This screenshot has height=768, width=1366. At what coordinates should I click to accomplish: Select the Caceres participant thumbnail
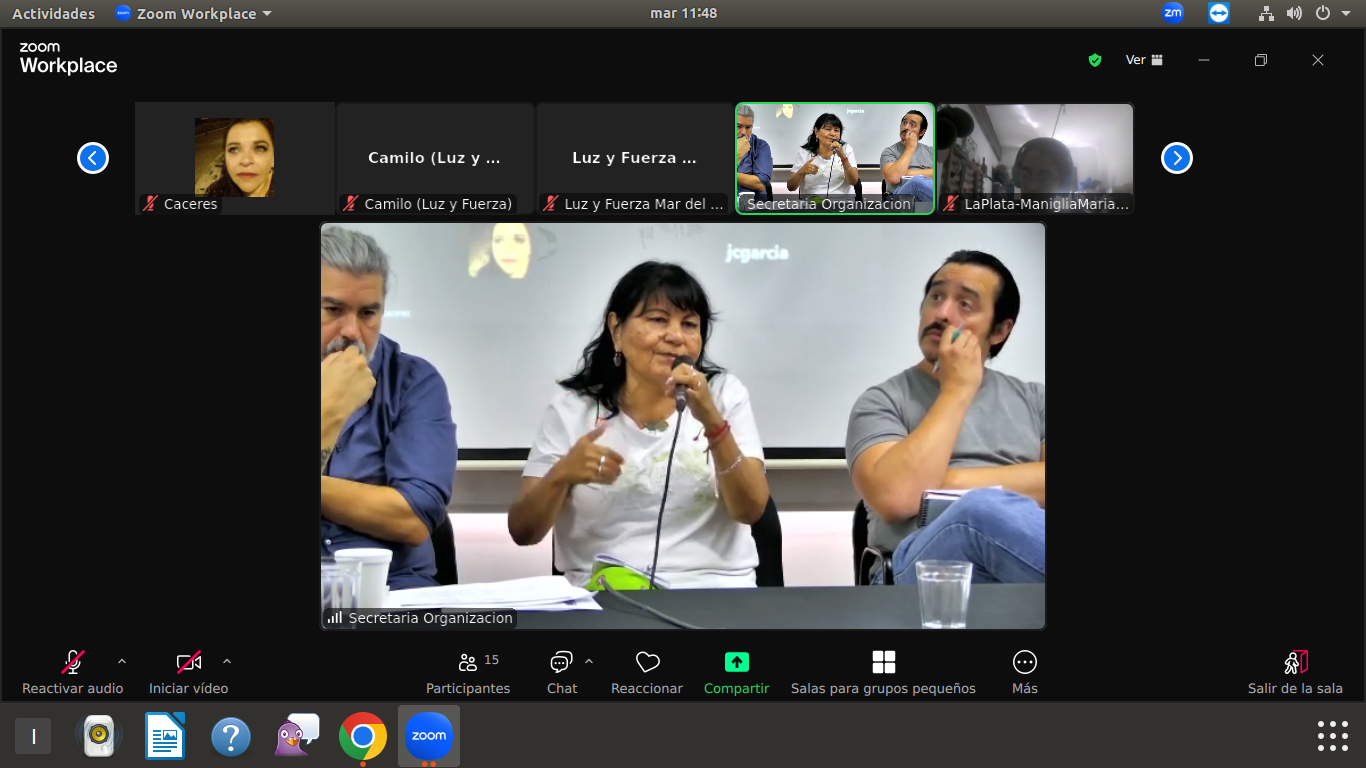(234, 158)
